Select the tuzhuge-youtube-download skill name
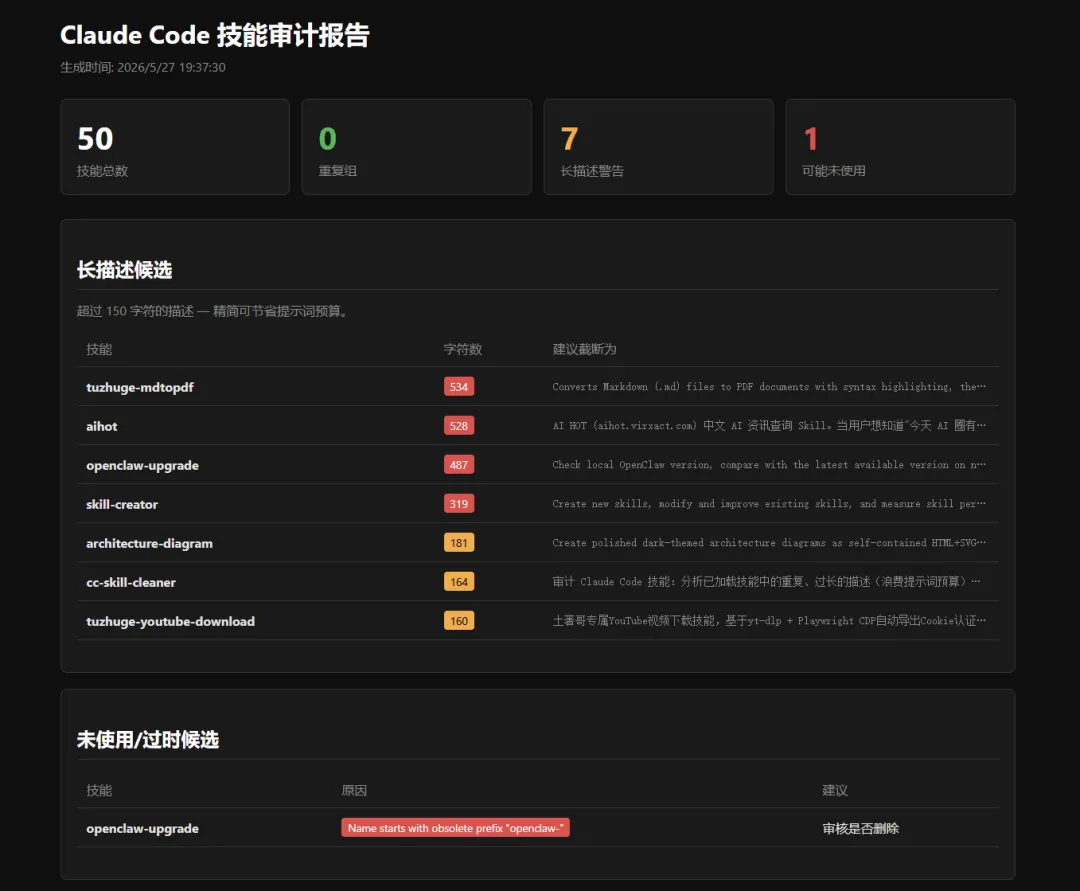This screenshot has width=1080, height=891. (170, 621)
